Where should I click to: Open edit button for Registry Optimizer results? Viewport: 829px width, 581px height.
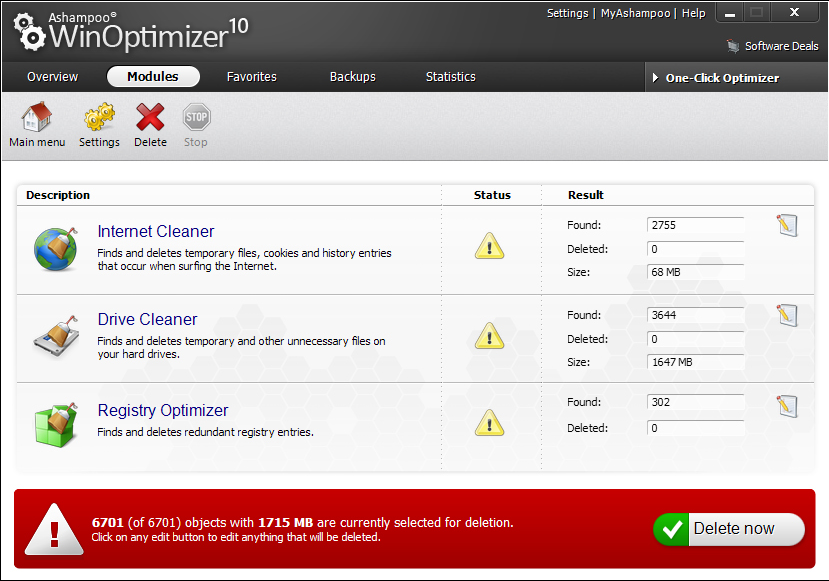[x=787, y=405]
